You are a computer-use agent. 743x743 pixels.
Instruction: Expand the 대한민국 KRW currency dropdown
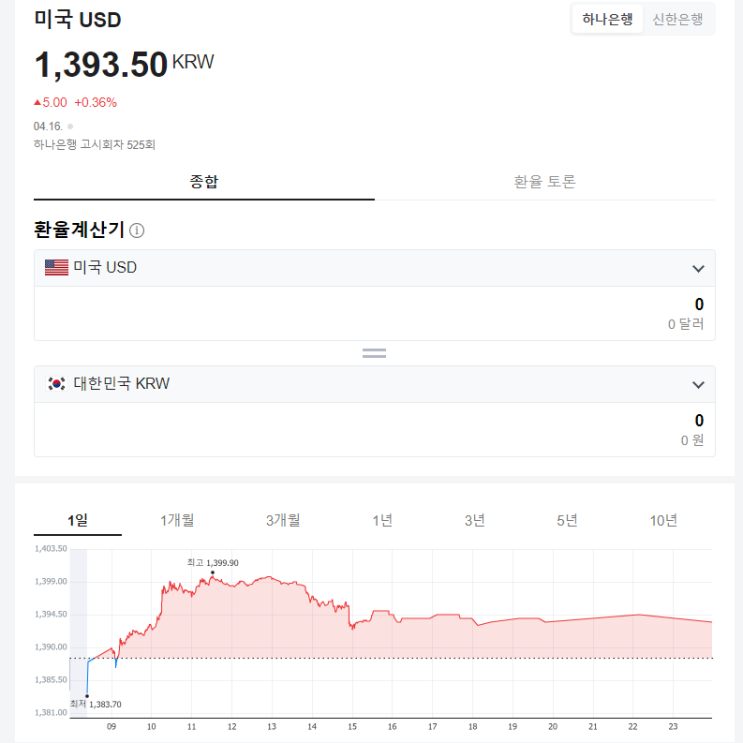coord(698,385)
